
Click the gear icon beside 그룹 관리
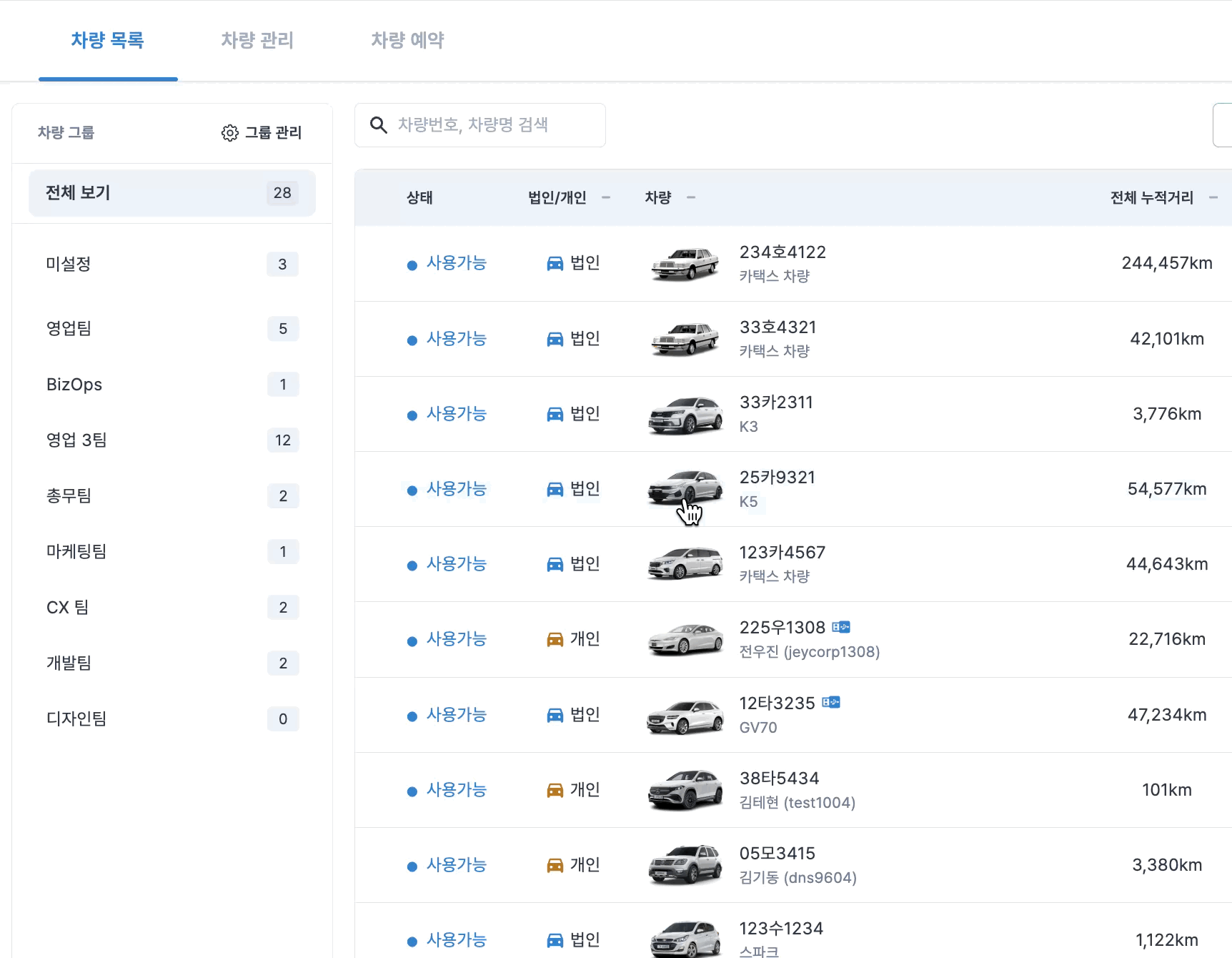[229, 133]
